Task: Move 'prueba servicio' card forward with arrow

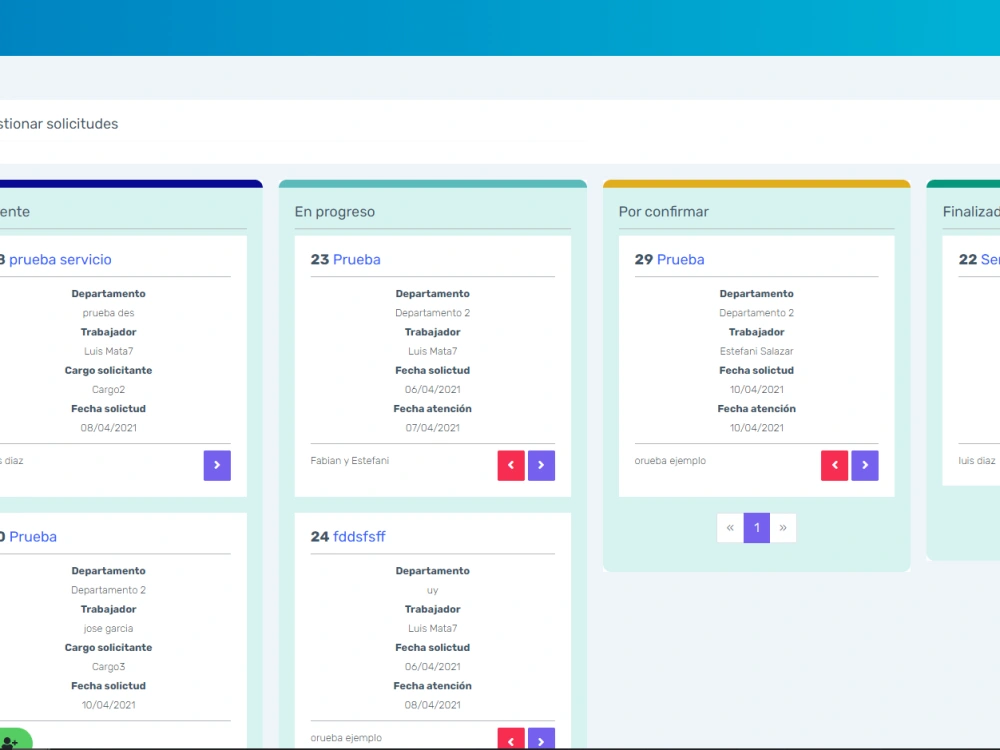Action: pos(217,466)
